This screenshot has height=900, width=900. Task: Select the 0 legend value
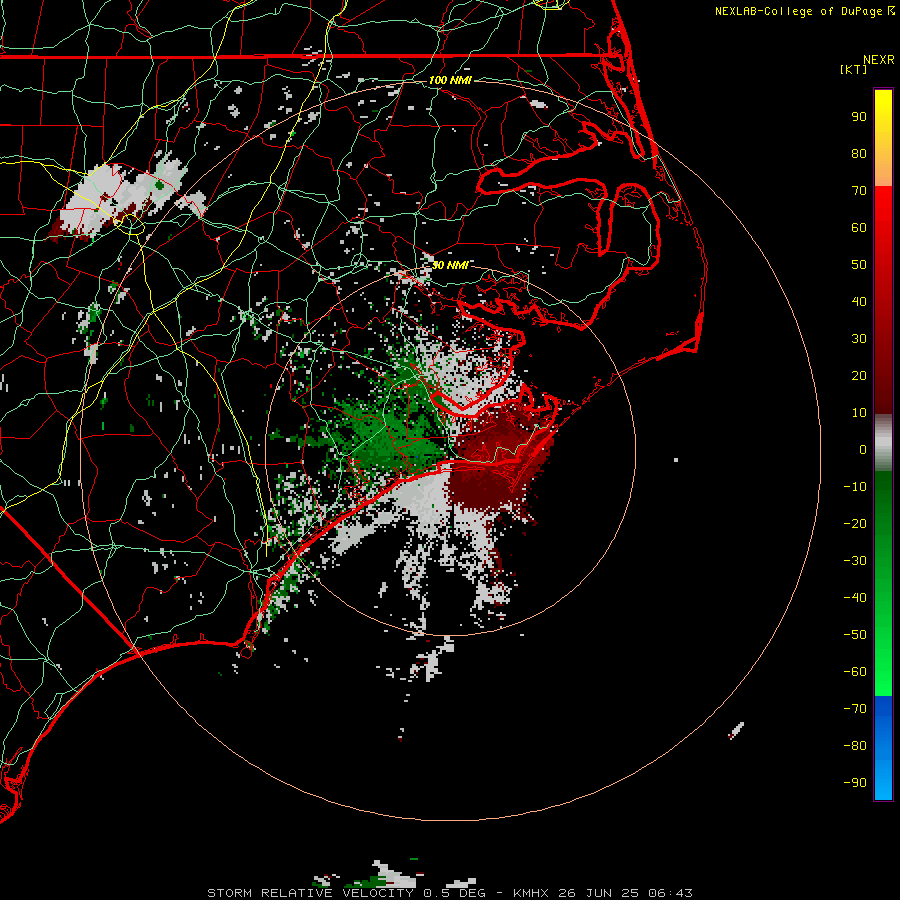tap(863, 450)
